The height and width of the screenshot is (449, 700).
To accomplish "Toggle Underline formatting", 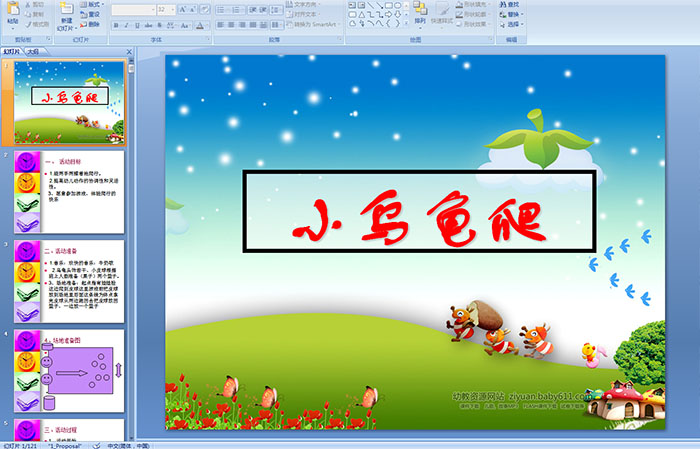I will click(x=137, y=25).
